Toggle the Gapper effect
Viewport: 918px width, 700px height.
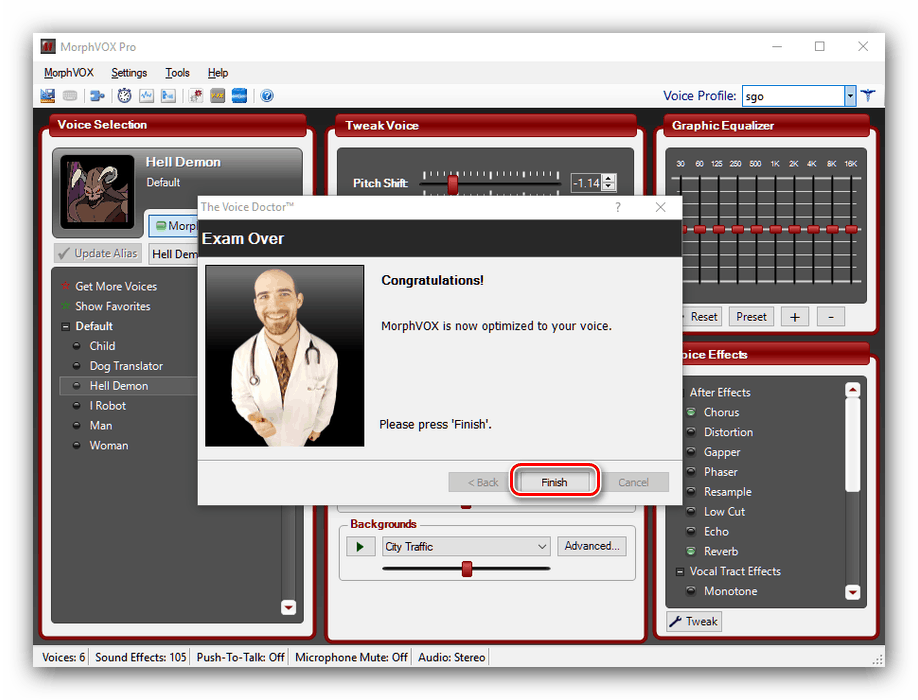point(691,452)
